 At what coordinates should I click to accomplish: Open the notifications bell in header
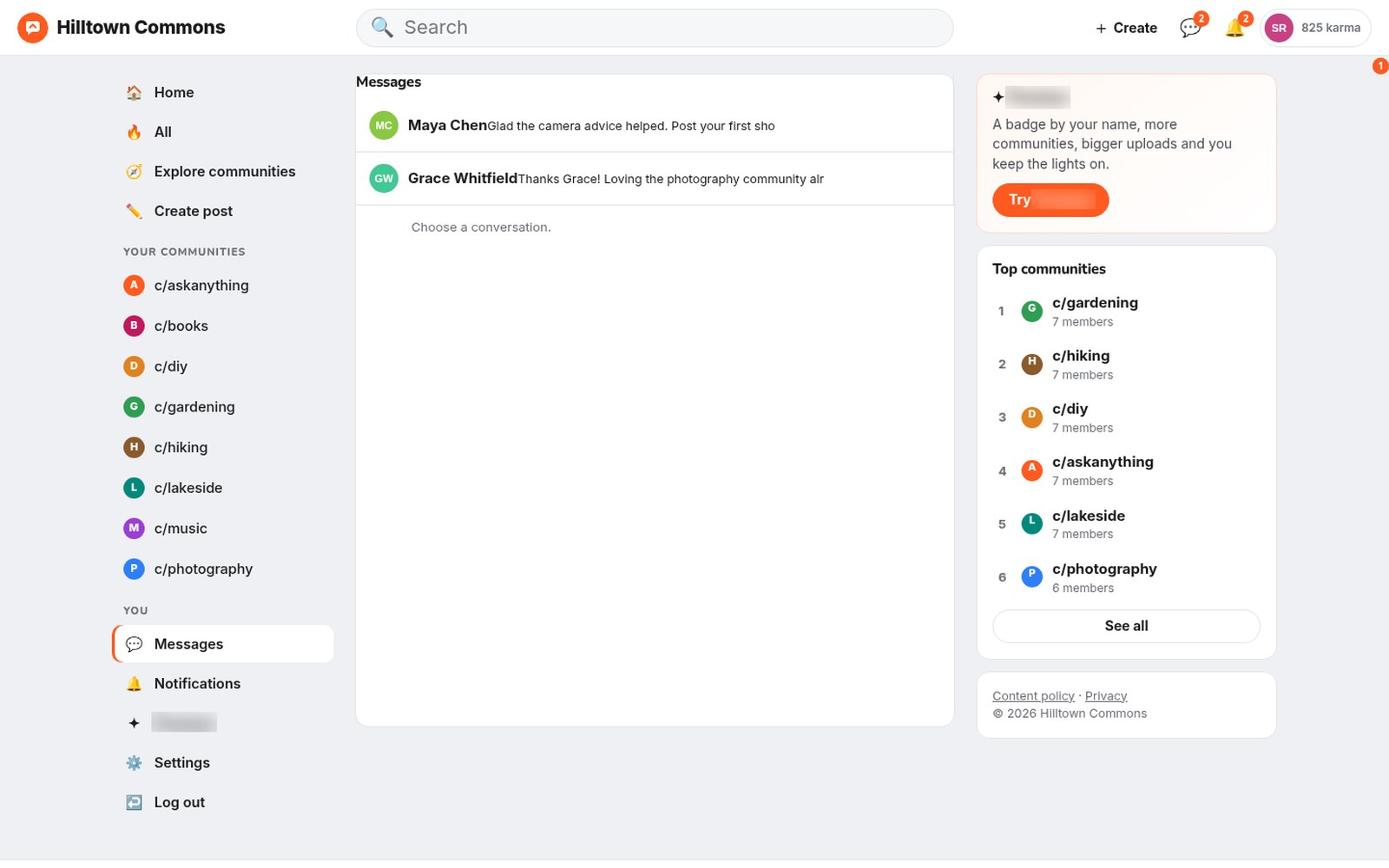(1234, 28)
